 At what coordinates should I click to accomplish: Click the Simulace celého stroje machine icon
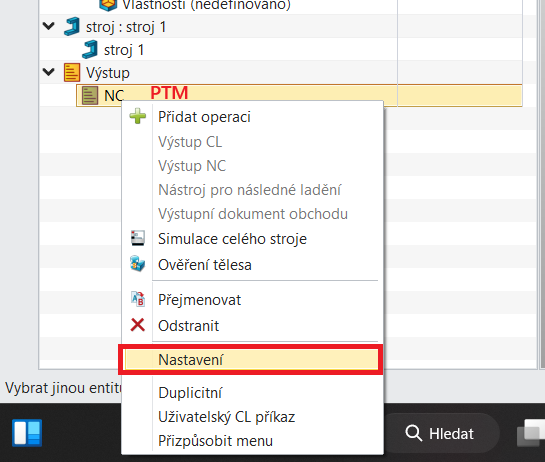[138, 238]
